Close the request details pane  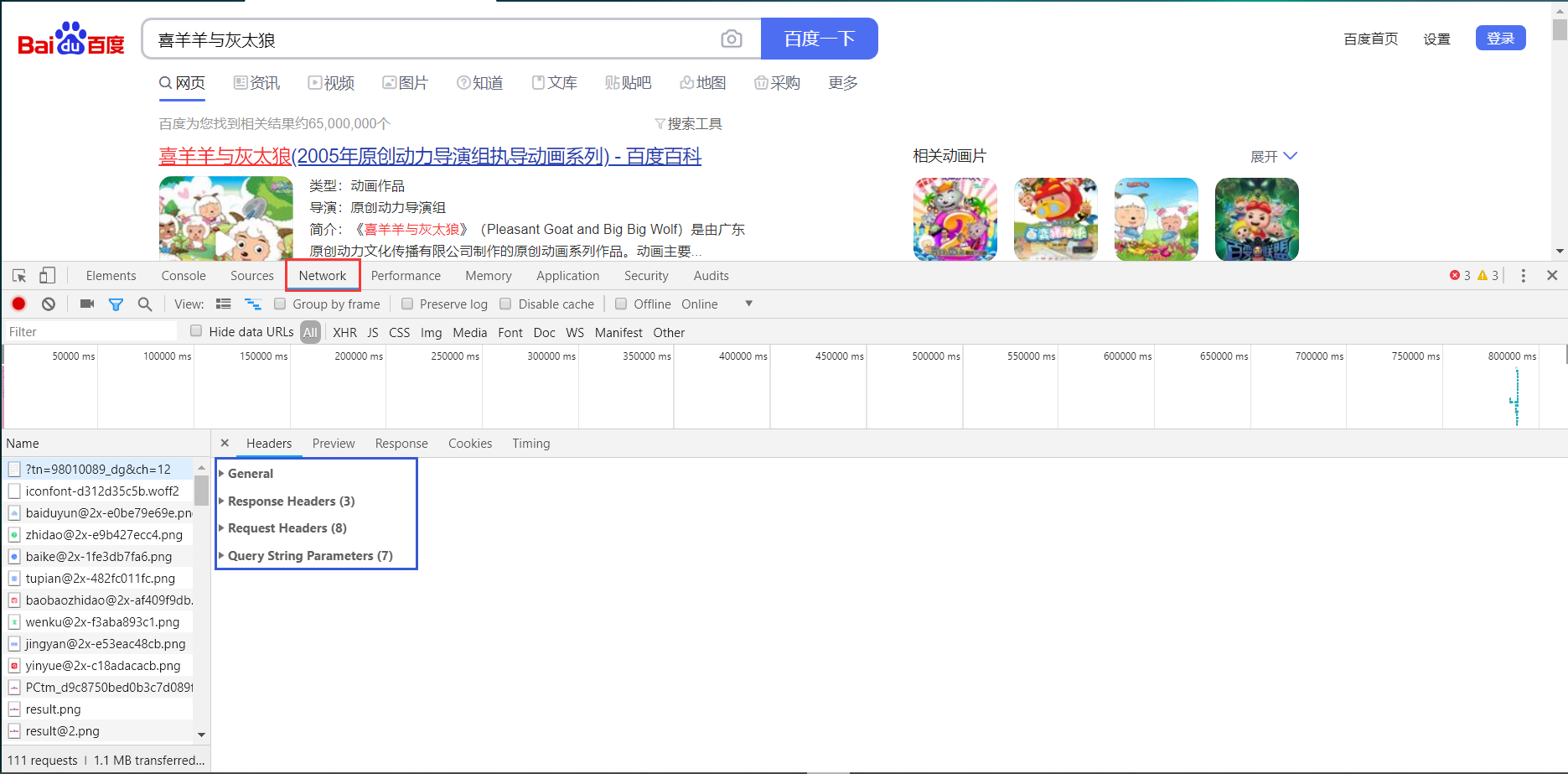tap(225, 443)
